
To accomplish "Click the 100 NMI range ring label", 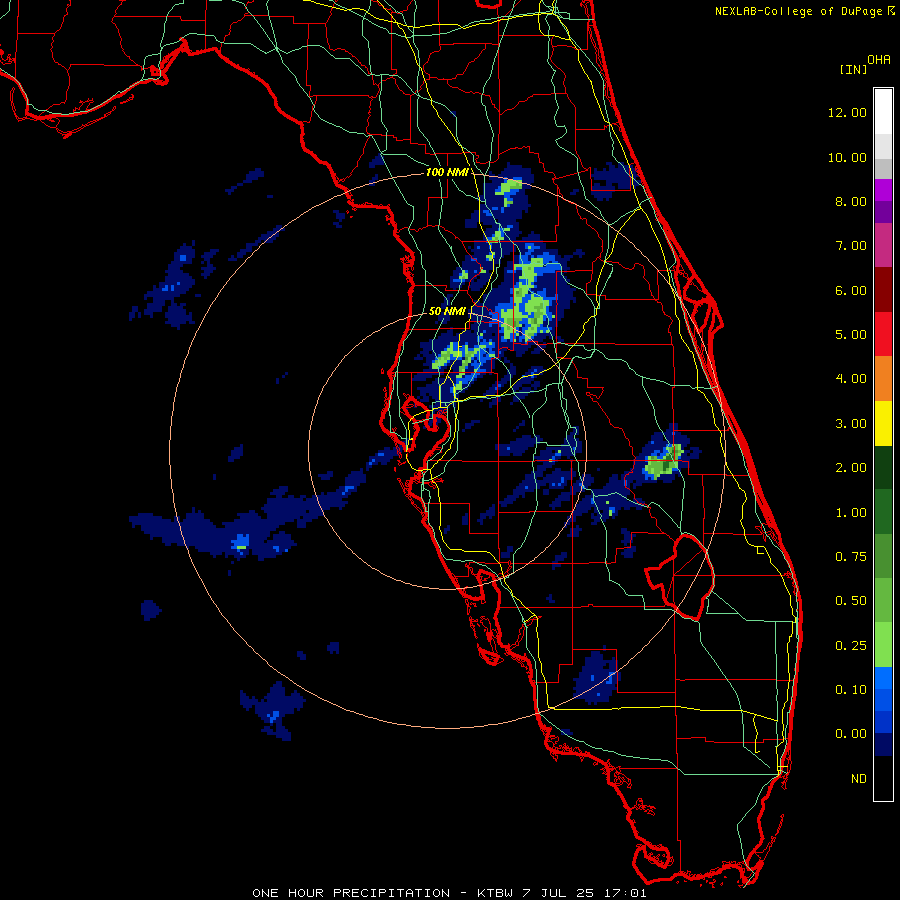I will [446, 172].
